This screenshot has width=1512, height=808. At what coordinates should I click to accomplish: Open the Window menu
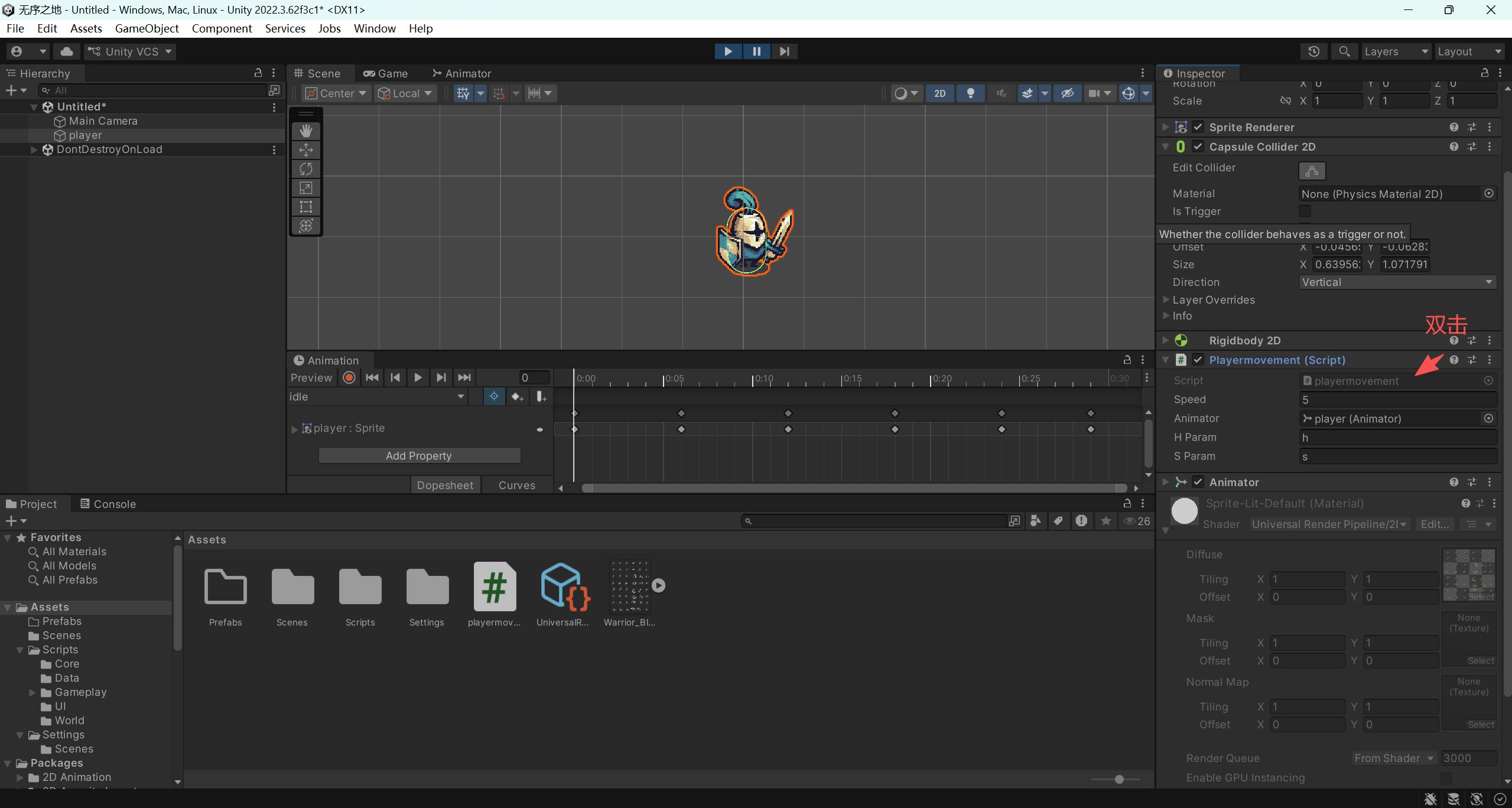[375, 28]
